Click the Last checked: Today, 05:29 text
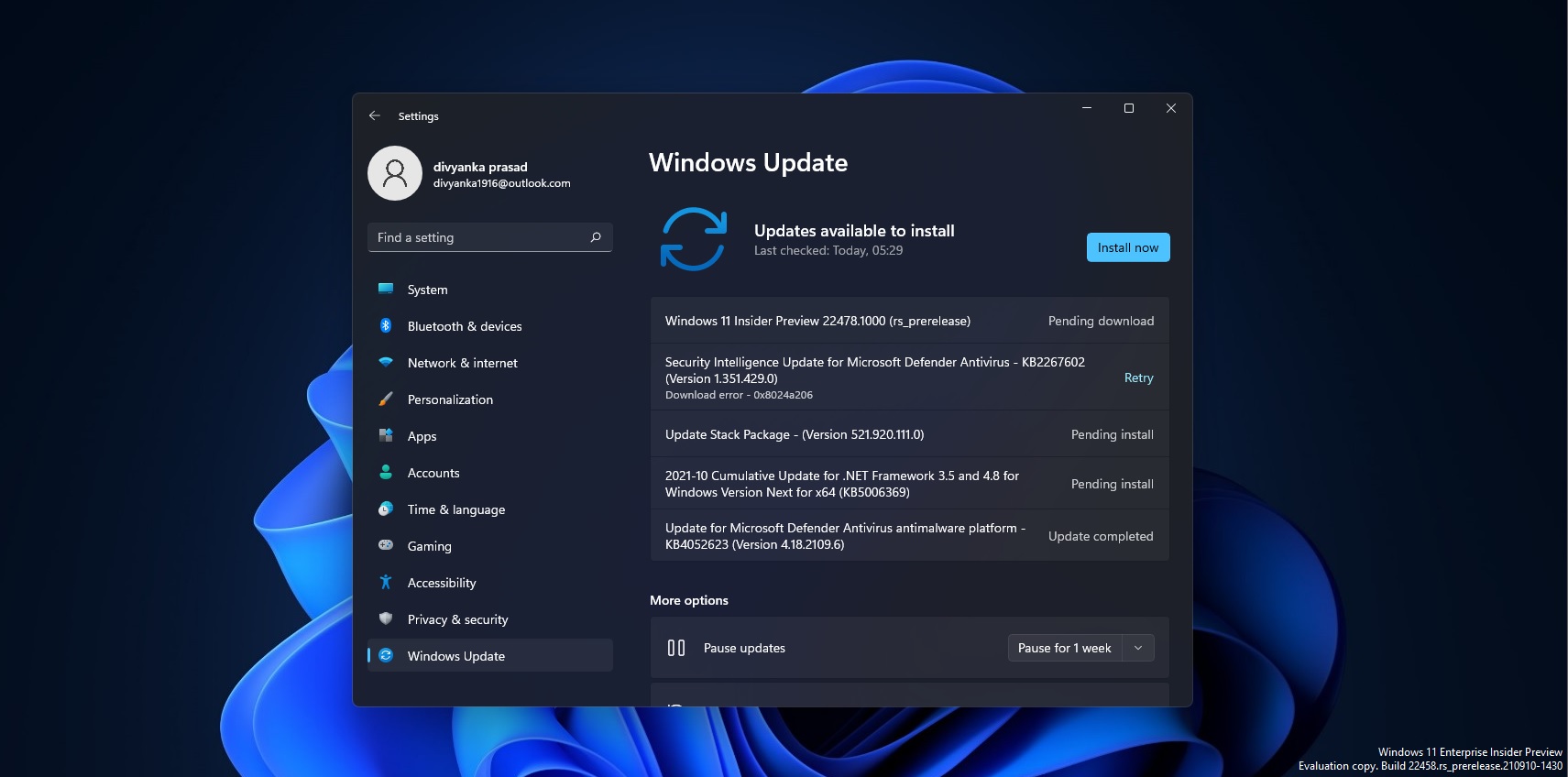Screen dimensions: 1568x777 point(828,250)
